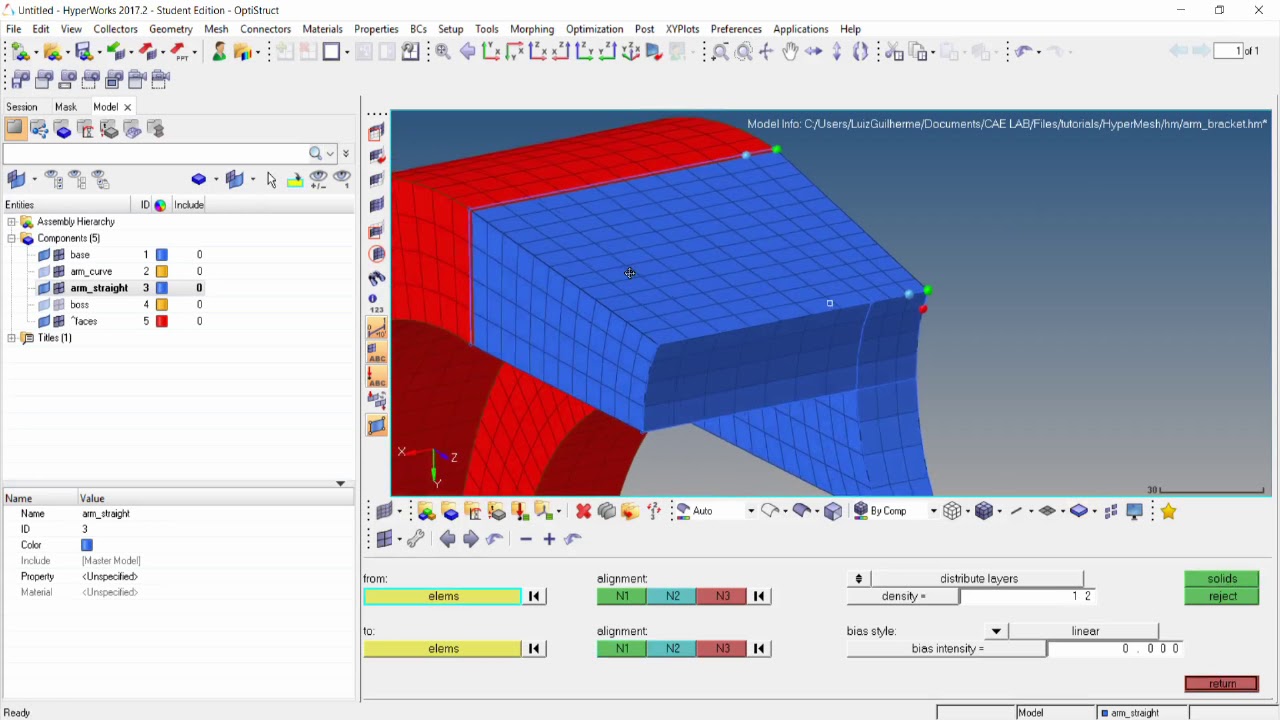The height and width of the screenshot is (720, 1280).
Task: Click the arm_straight color swatch in tree
Action: [161, 288]
